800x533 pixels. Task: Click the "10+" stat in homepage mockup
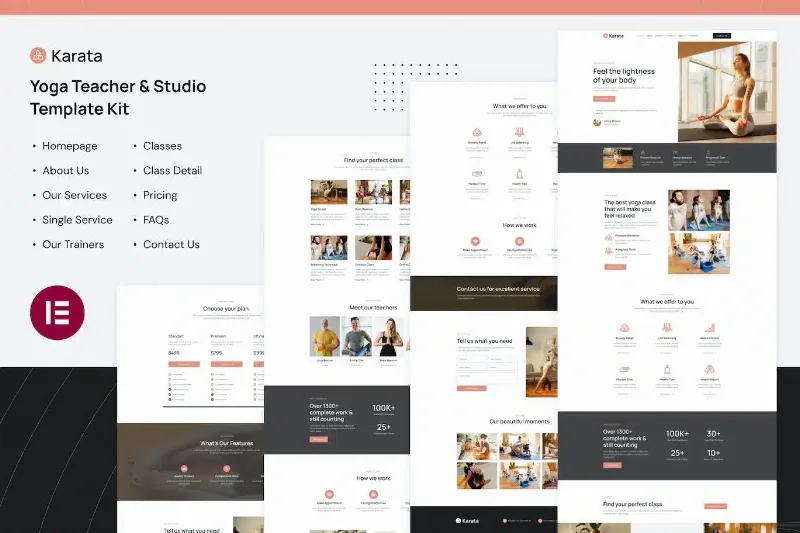pos(713,453)
